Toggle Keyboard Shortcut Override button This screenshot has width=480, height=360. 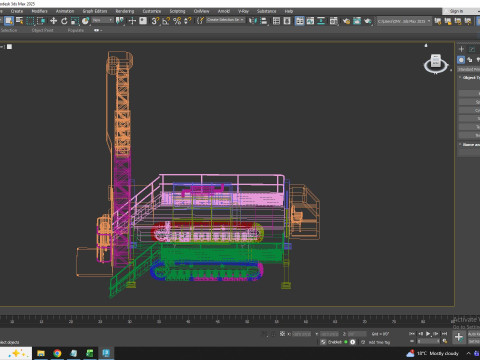pyautogui.click(x=143, y=21)
